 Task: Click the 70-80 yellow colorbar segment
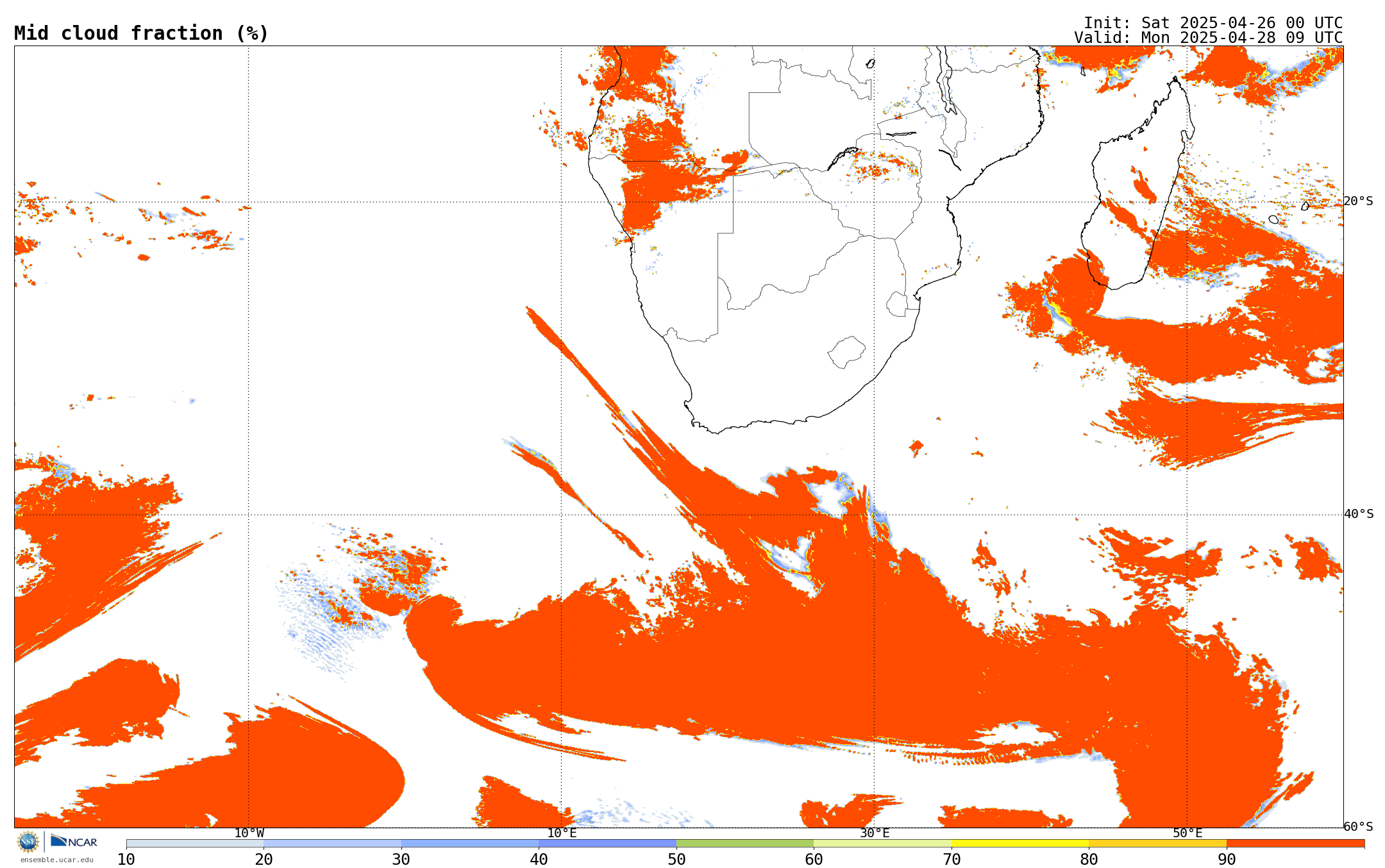click(1020, 844)
